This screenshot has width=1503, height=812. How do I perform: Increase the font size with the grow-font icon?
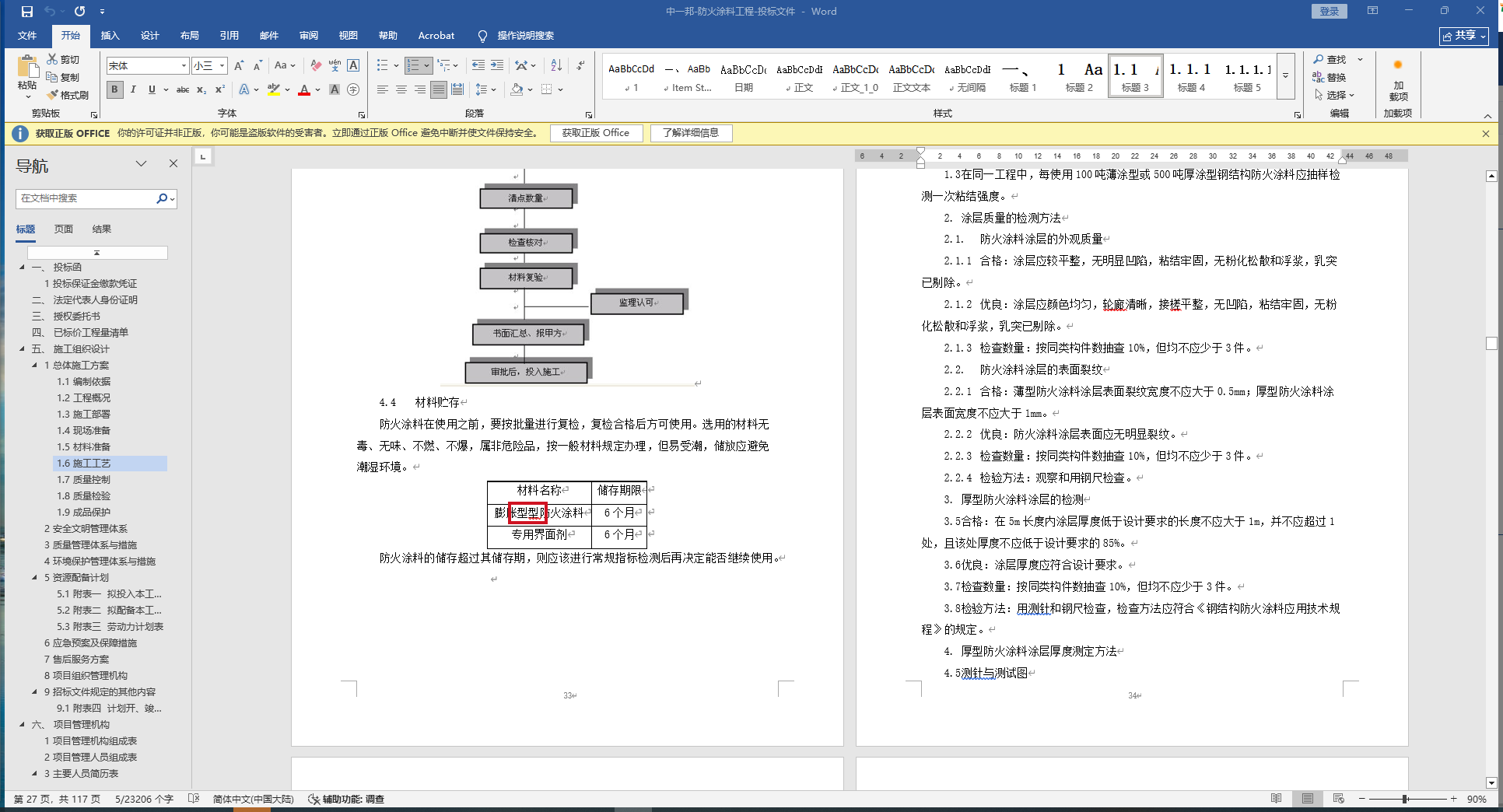pos(239,65)
